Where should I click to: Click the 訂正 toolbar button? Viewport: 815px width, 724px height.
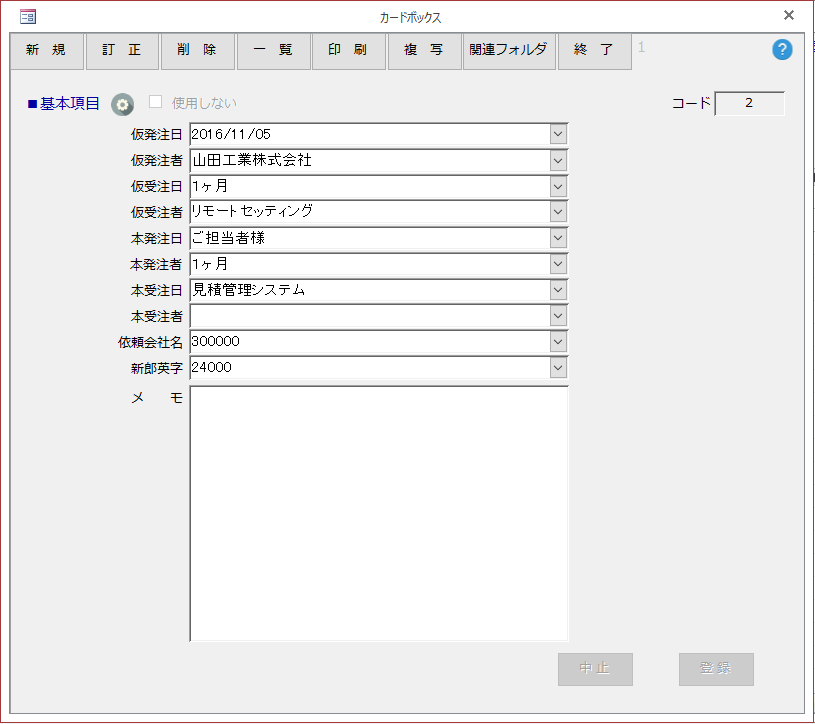pyautogui.click(x=122, y=50)
